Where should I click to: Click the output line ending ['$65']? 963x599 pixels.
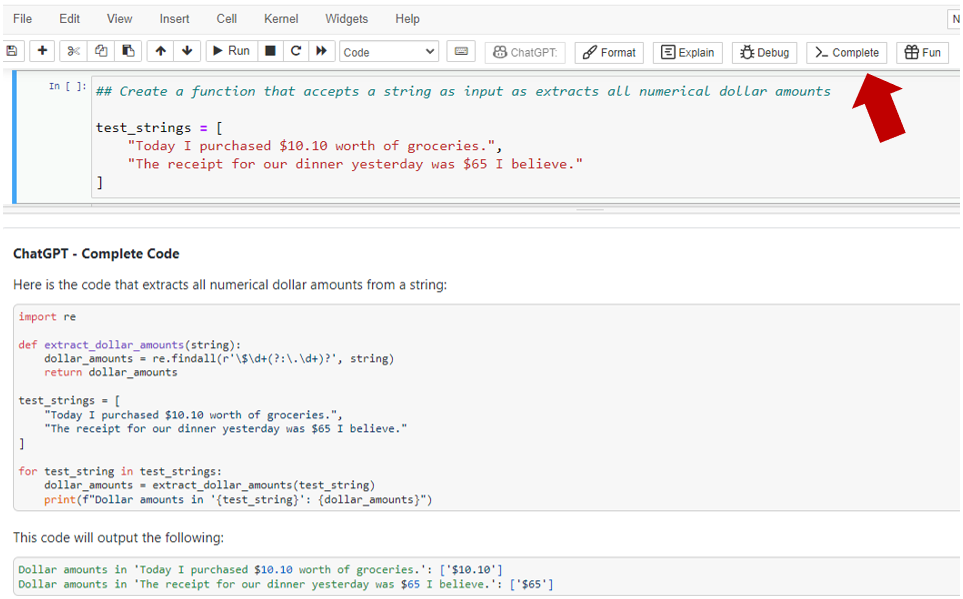[x=286, y=584]
